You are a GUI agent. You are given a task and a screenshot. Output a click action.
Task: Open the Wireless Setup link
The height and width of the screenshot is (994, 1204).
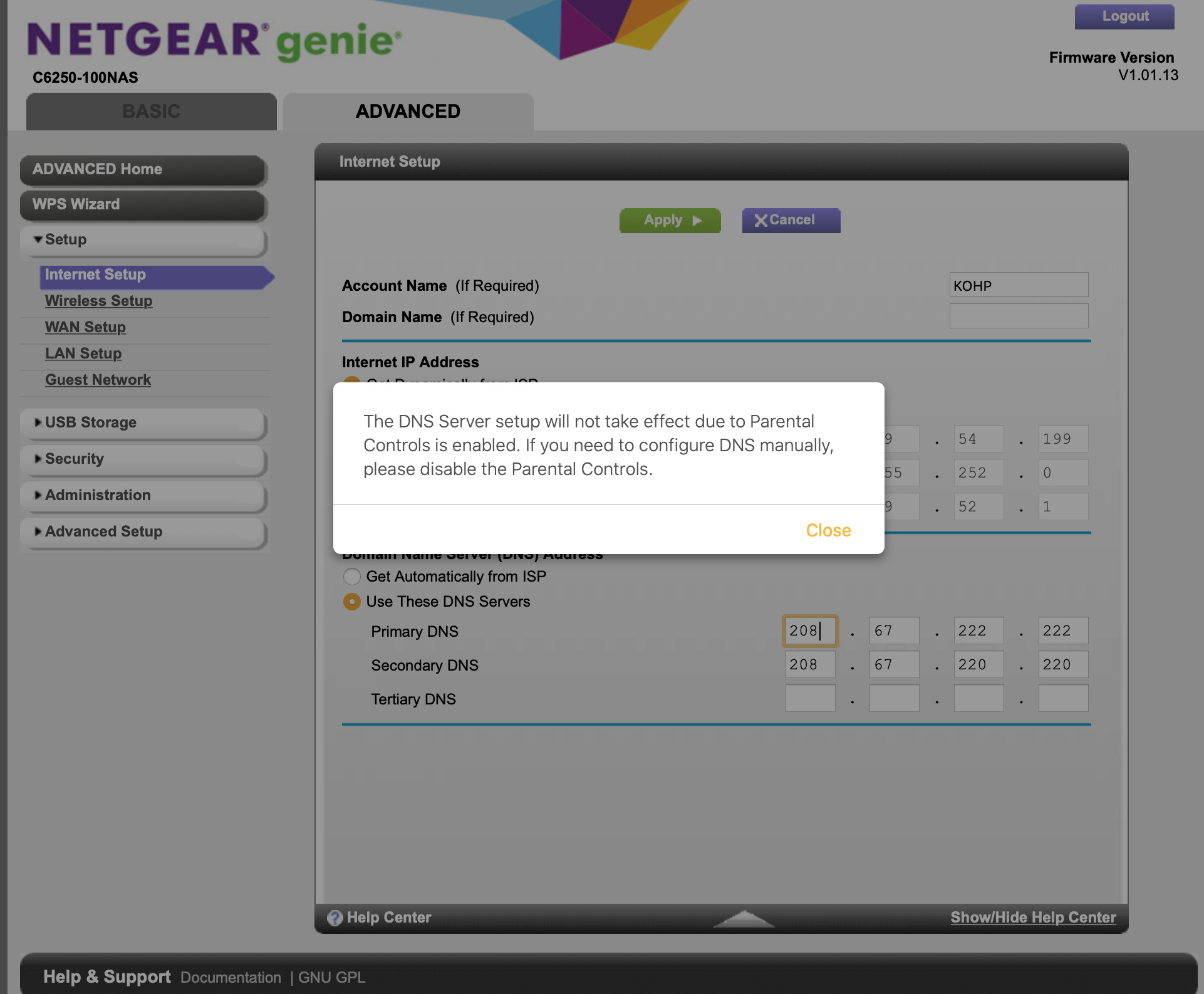(98, 301)
